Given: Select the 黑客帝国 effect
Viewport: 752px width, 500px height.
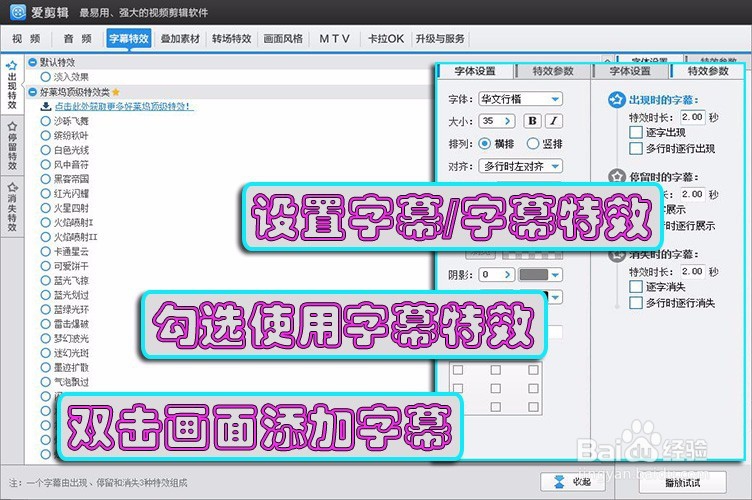Looking at the screenshot, I should [46, 179].
